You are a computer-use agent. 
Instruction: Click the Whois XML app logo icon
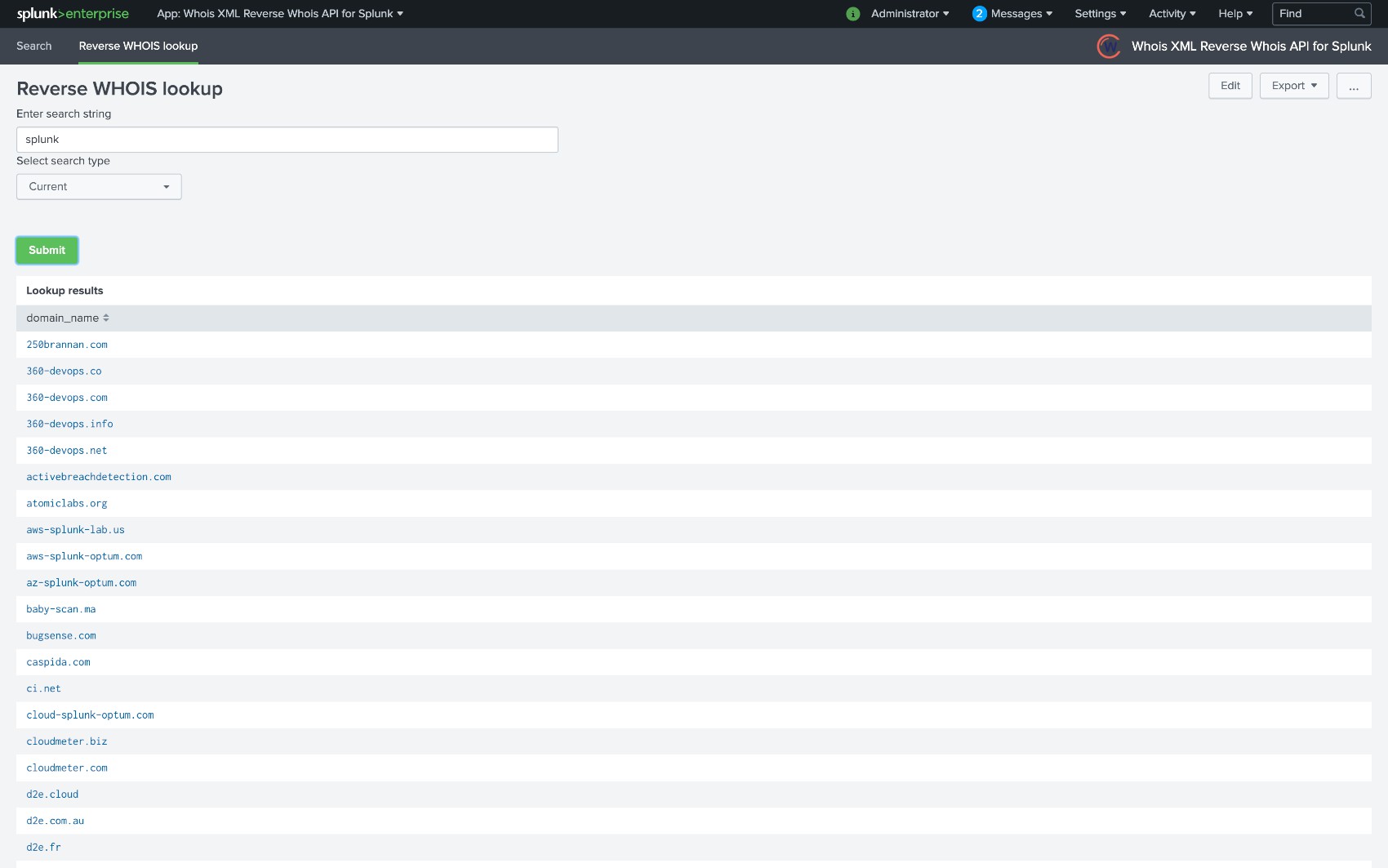[x=1109, y=47]
